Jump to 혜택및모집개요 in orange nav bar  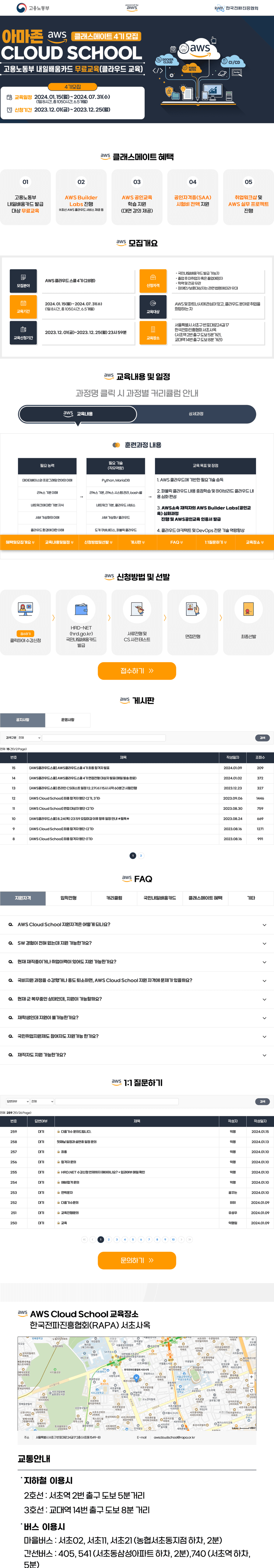click(x=19, y=542)
